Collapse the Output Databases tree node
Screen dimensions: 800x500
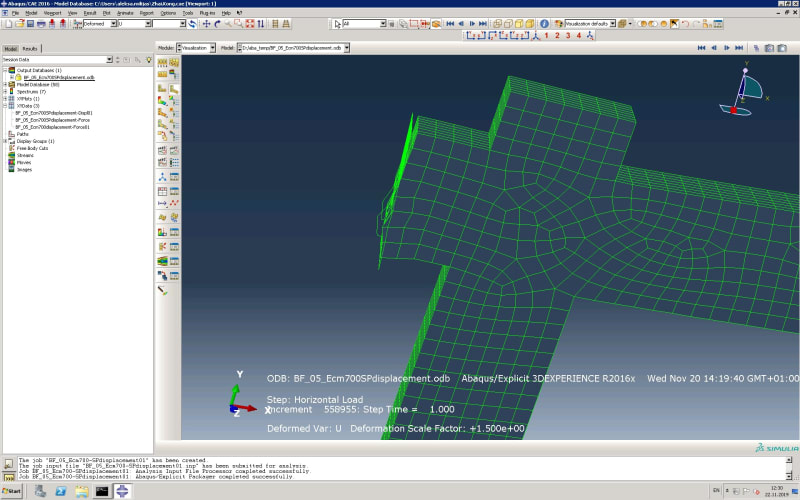pyautogui.click(x=5, y=70)
